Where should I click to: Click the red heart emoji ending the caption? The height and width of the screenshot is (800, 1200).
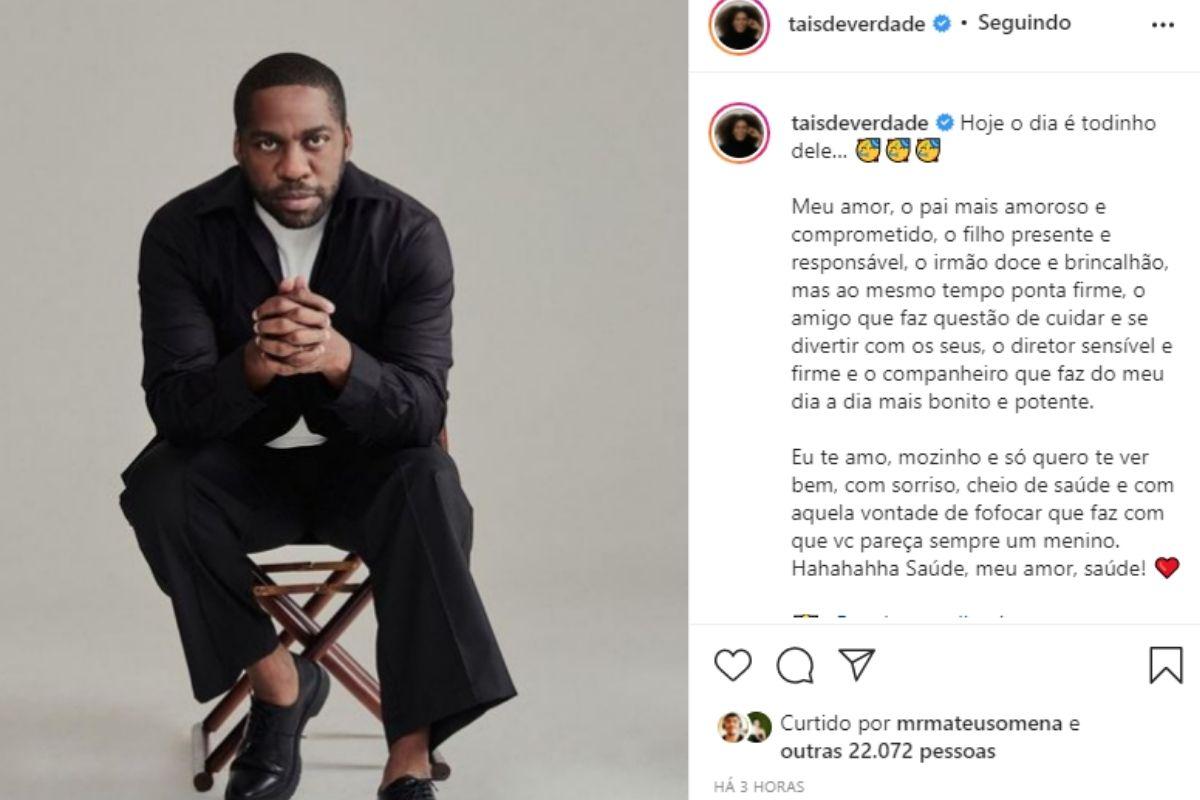1166,569
